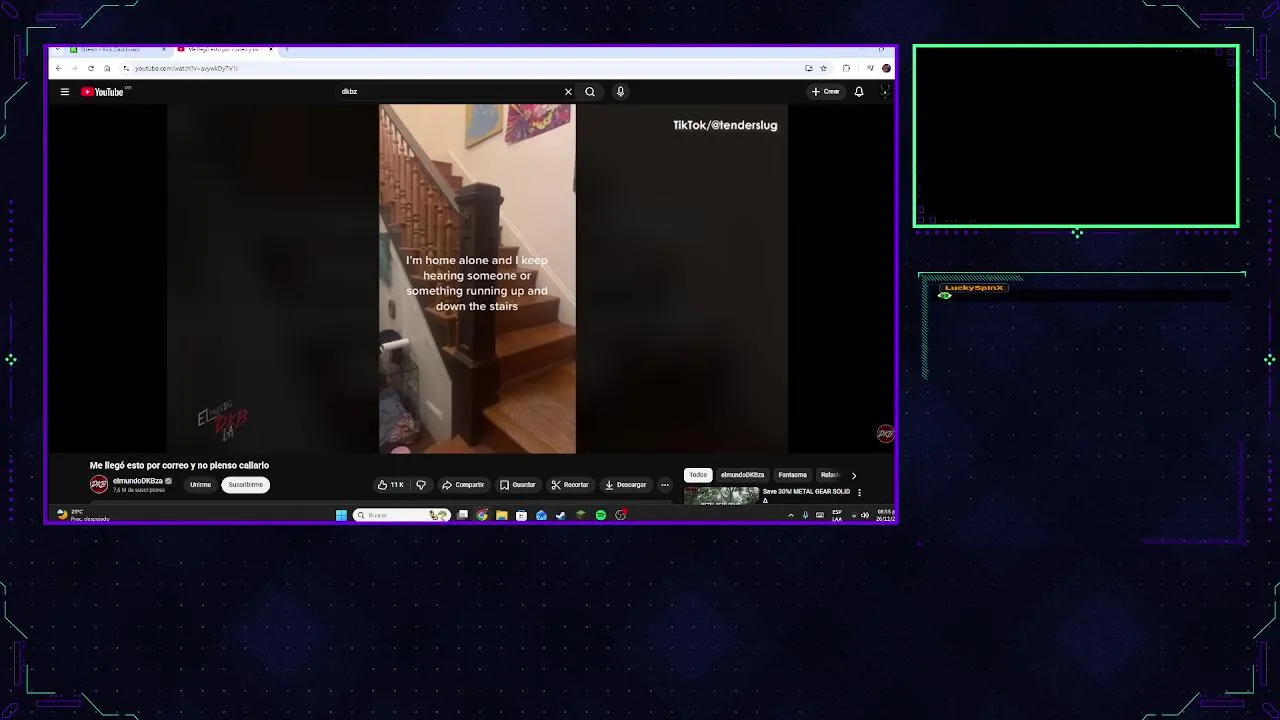Open elmundoDKBza channel name link
The image size is (1280, 720).
[138, 481]
